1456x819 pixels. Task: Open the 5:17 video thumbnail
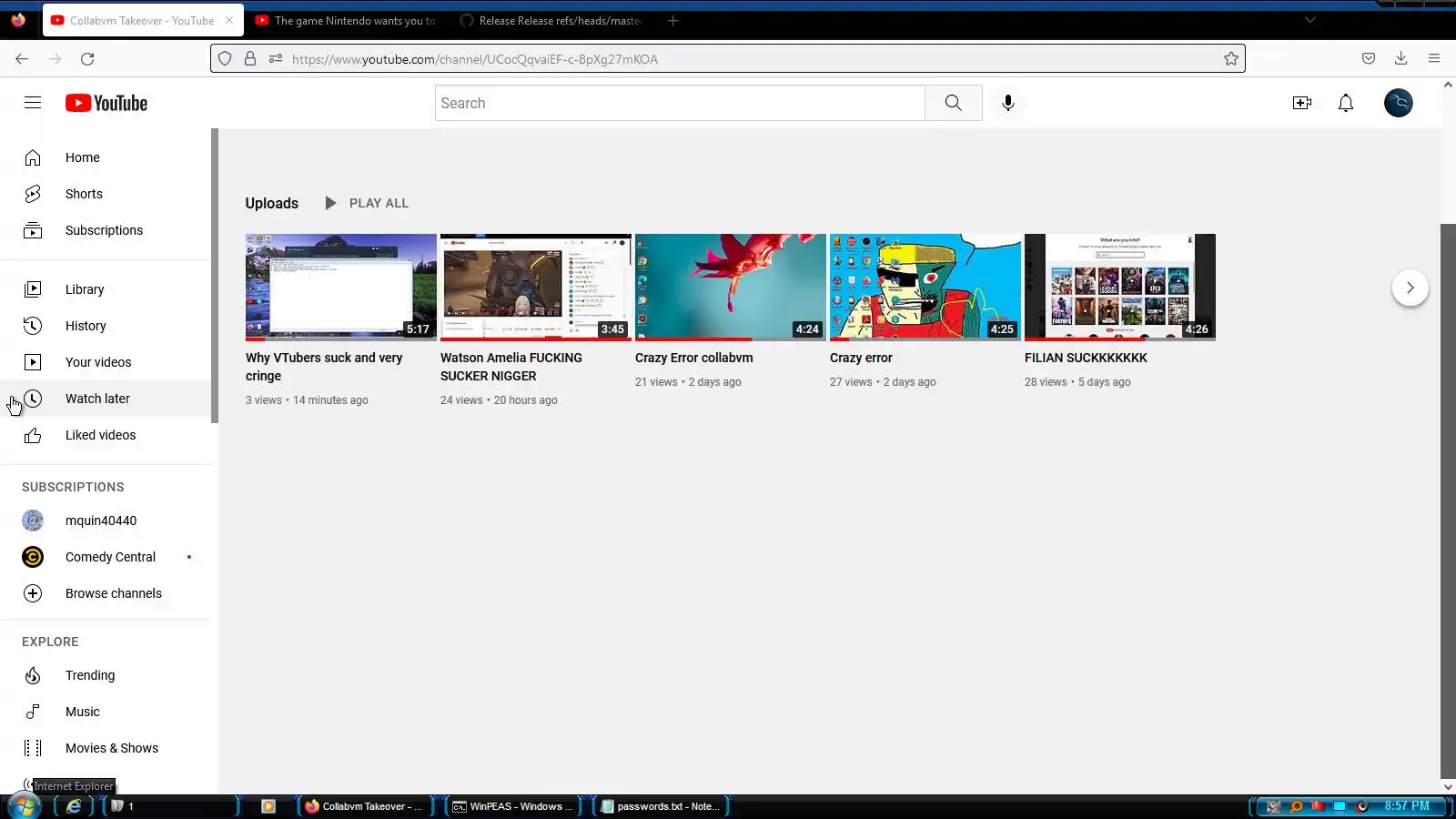pos(341,288)
